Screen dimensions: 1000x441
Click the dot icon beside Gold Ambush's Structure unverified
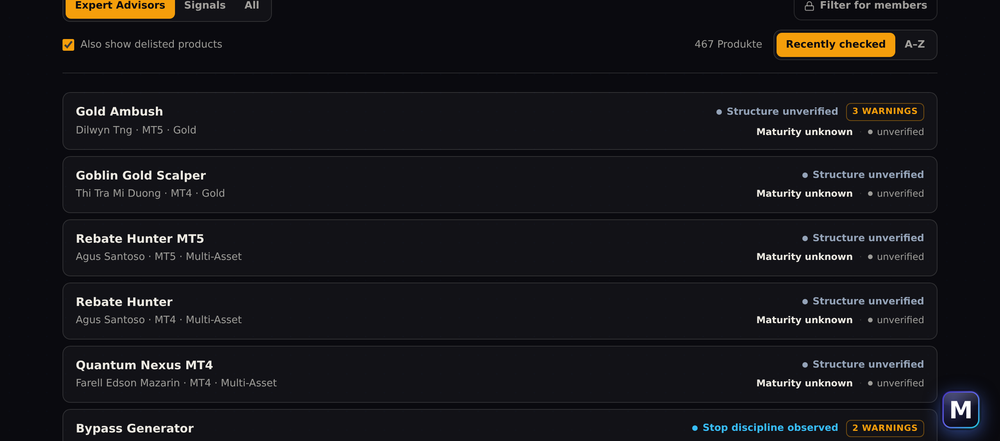click(x=719, y=112)
